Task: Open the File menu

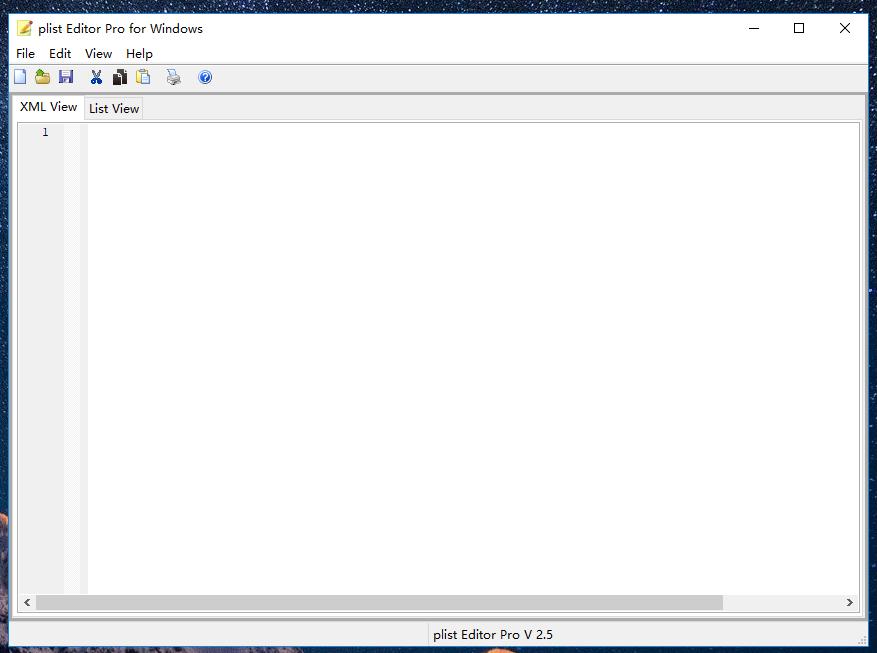Action: [x=25, y=53]
